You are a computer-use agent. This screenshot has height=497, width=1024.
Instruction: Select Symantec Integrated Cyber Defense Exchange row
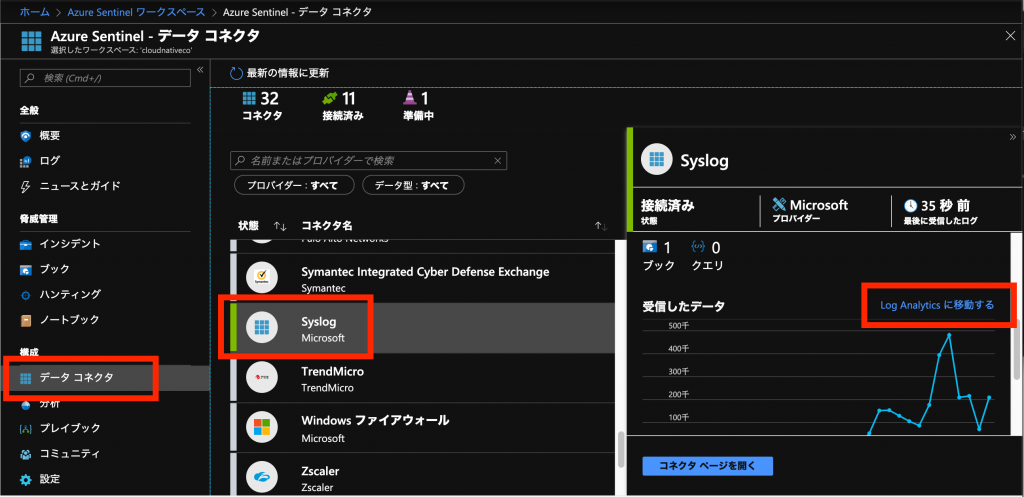tap(422, 279)
